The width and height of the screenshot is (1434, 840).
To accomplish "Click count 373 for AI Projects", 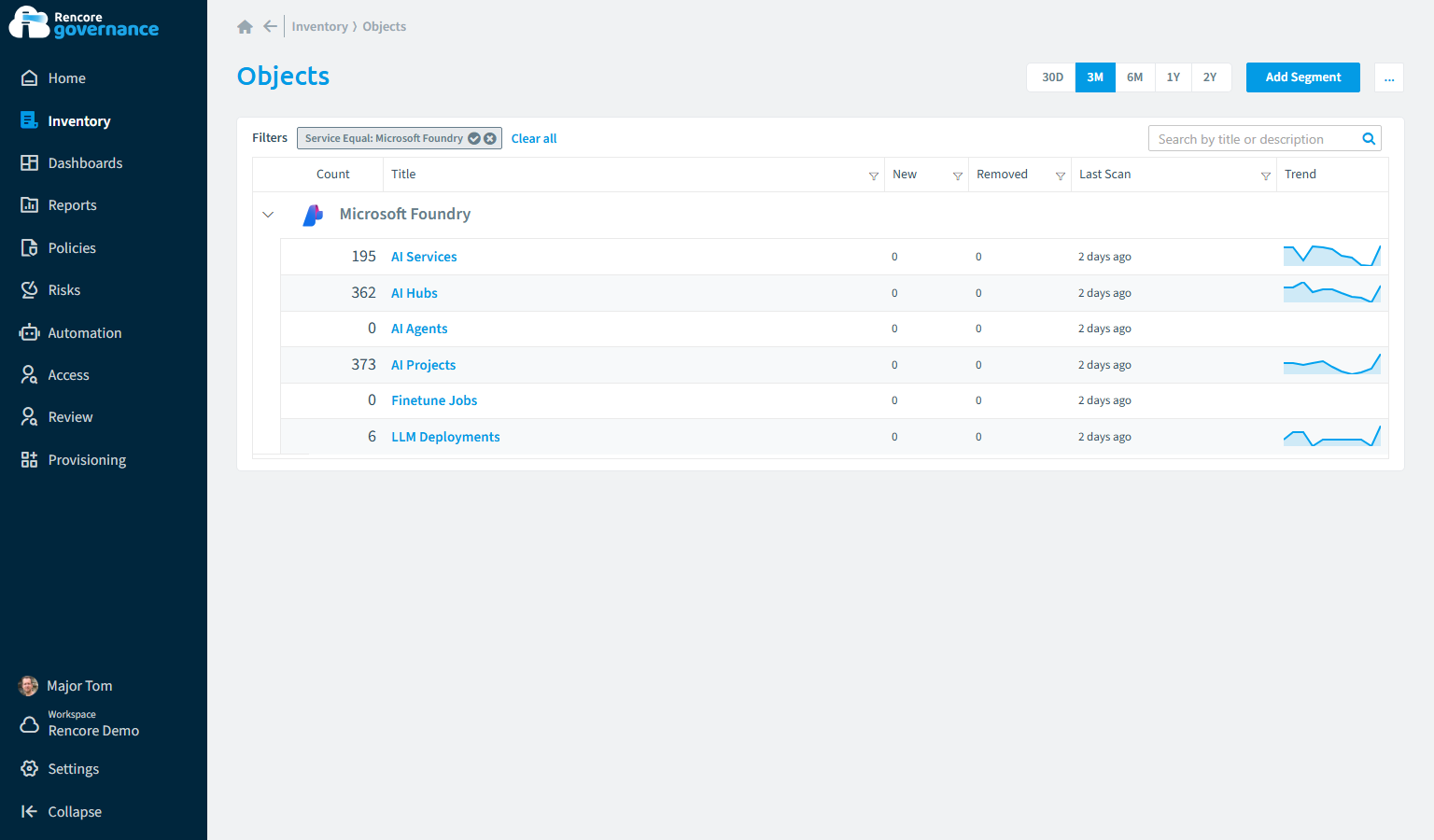I will pyautogui.click(x=363, y=365).
